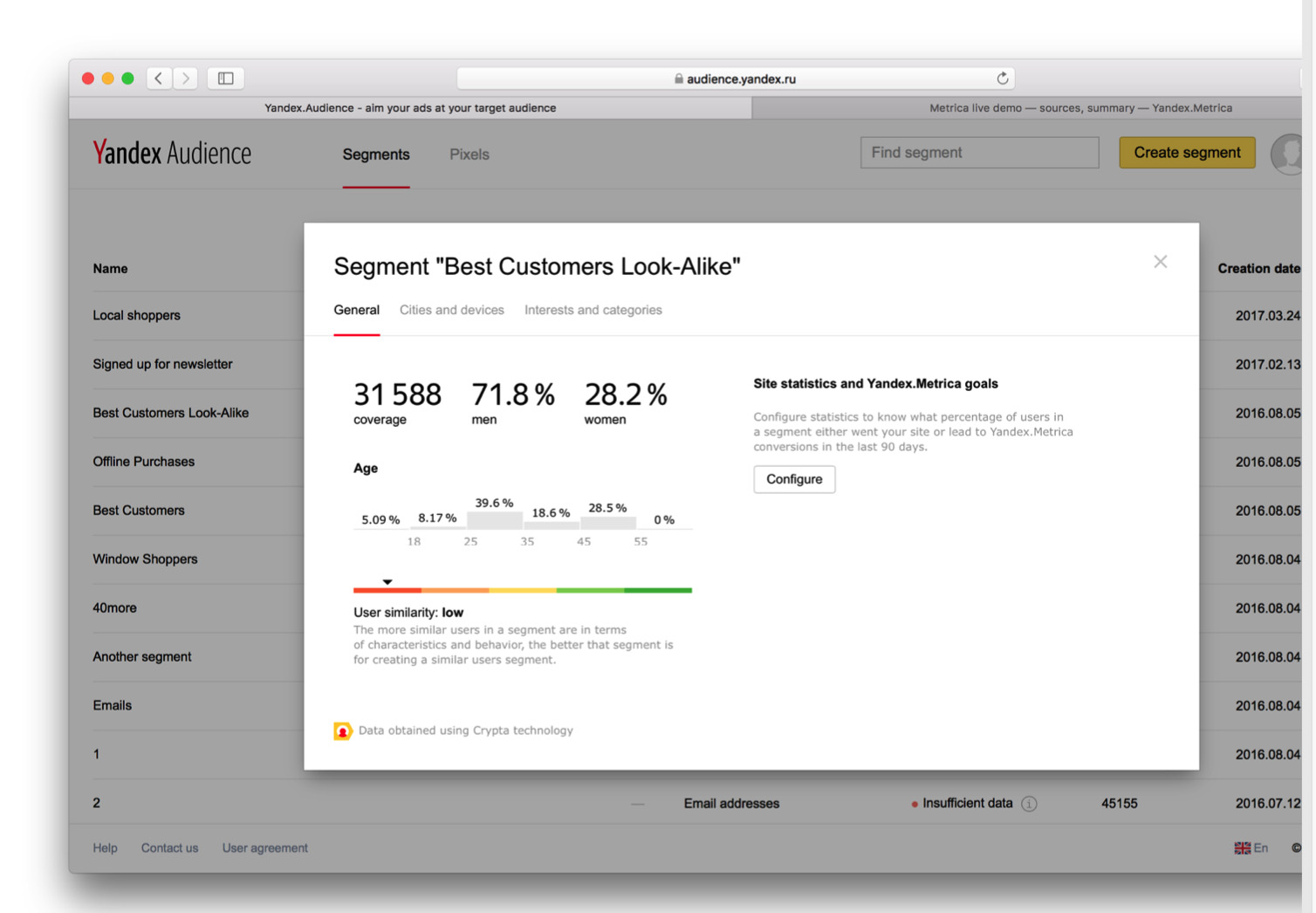Click the Safari green fullscreen button
Screen dimensions: 1316x913
(127, 79)
